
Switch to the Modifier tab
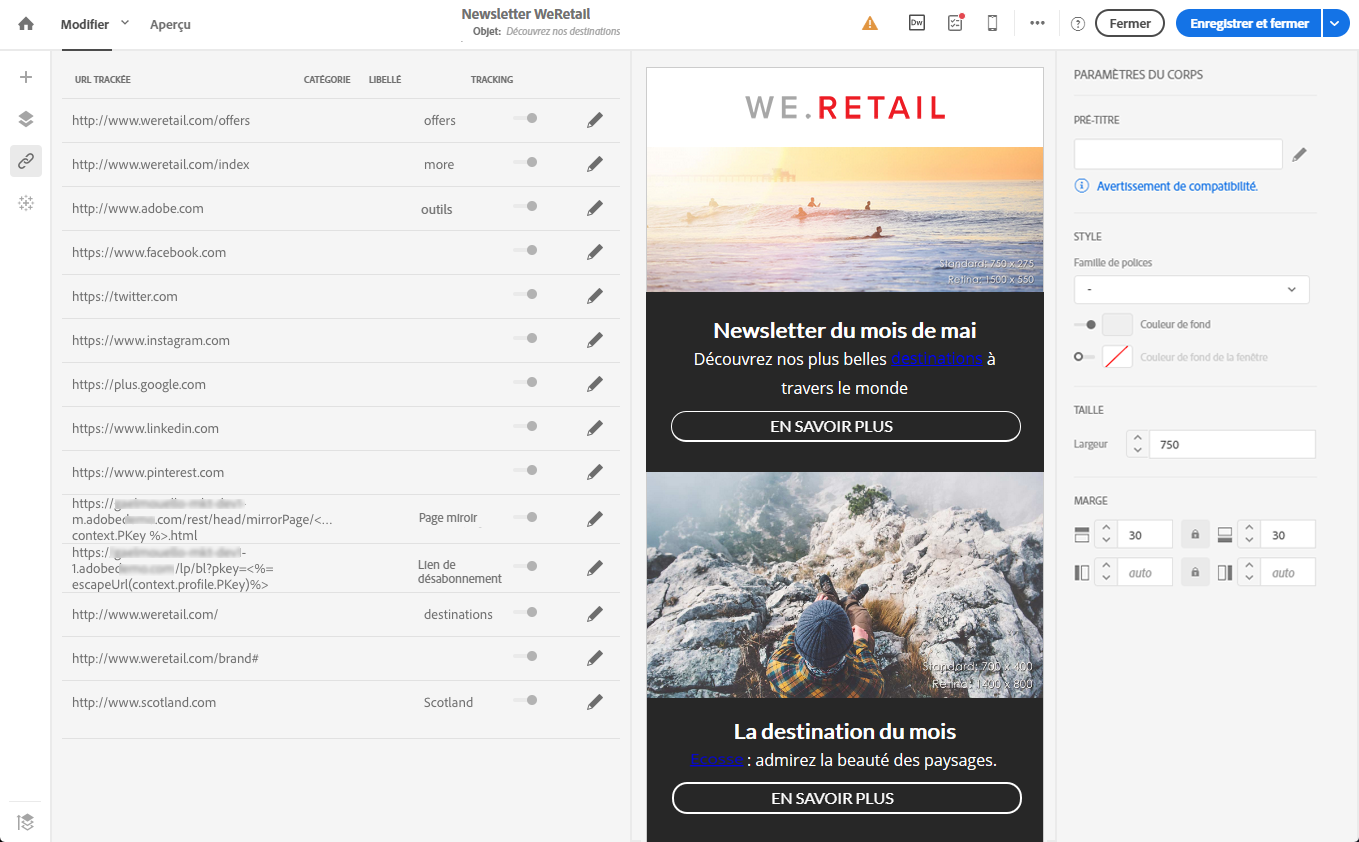click(85, 24)
